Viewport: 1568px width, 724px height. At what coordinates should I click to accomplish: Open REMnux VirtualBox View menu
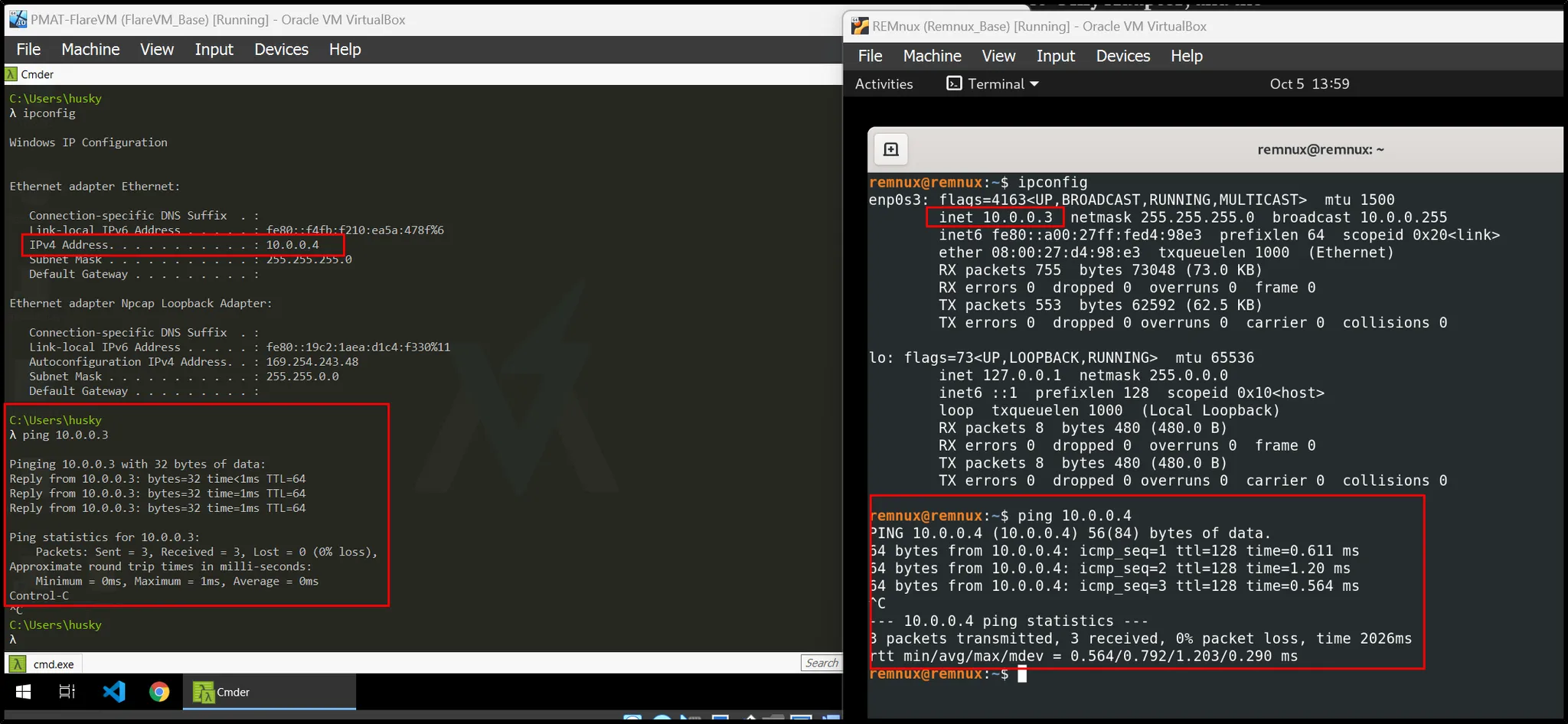[998, 56]
